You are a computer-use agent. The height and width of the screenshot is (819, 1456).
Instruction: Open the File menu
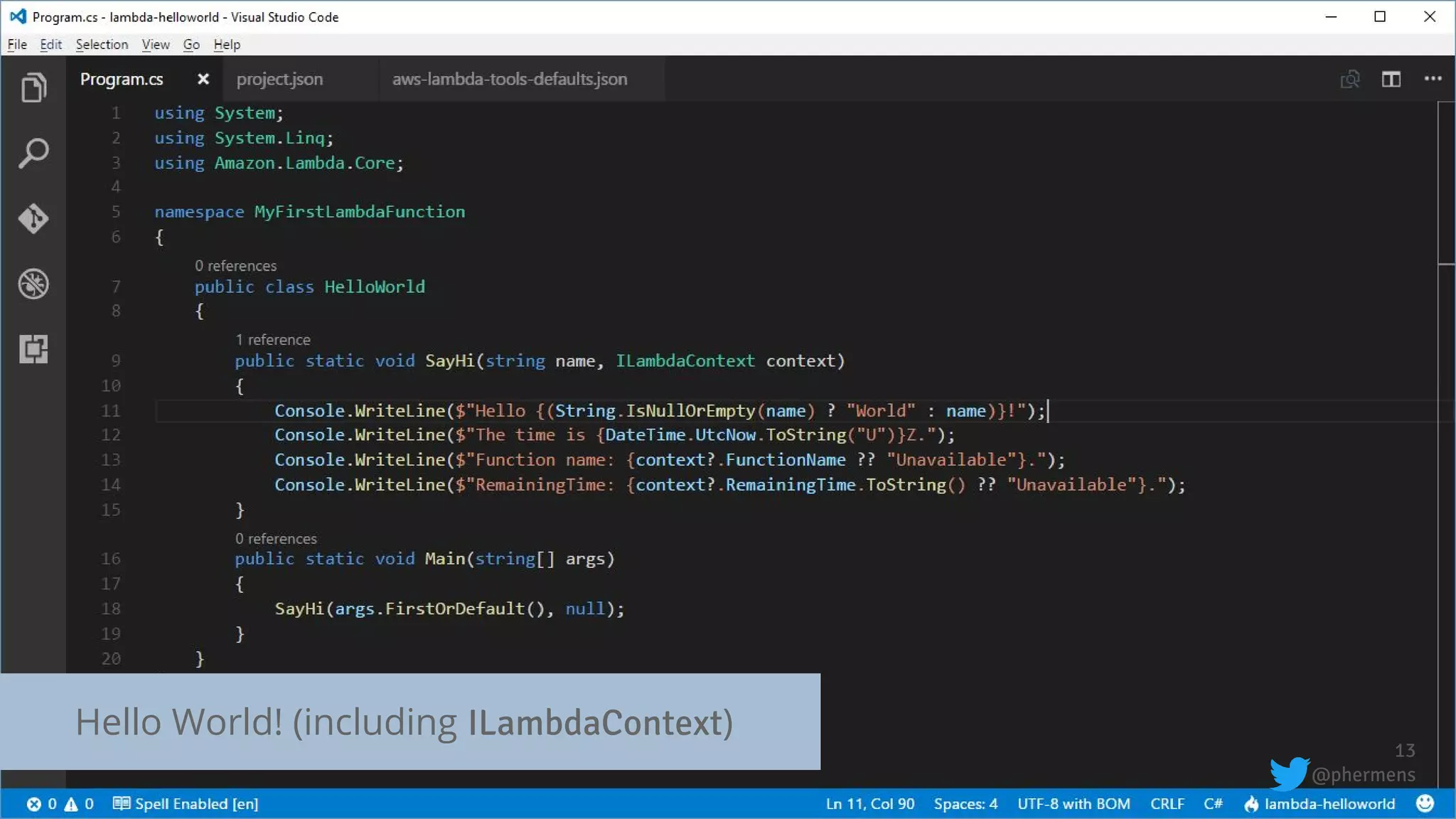click(17, 44)
